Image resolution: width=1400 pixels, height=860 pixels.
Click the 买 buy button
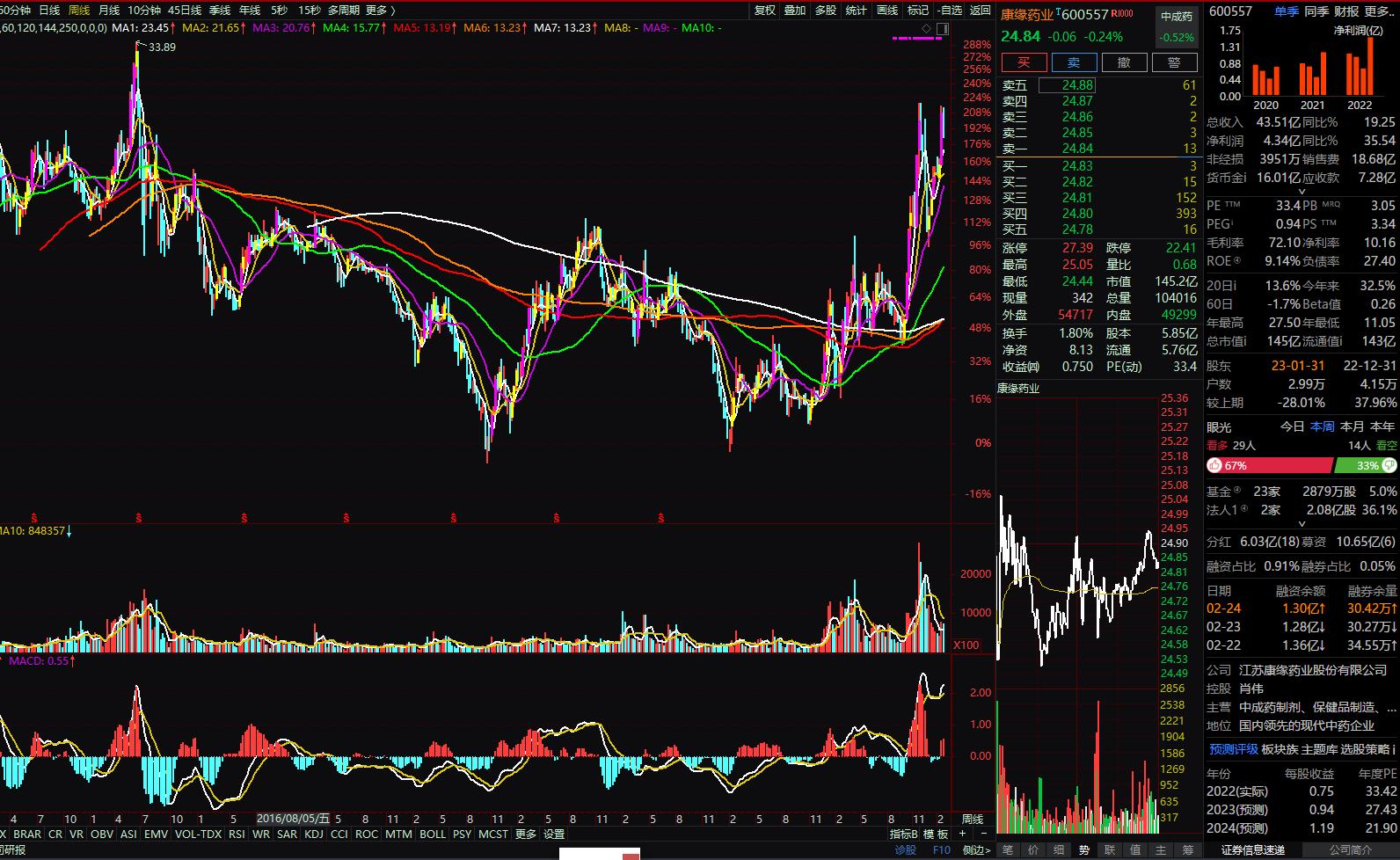pos(1024,62)
